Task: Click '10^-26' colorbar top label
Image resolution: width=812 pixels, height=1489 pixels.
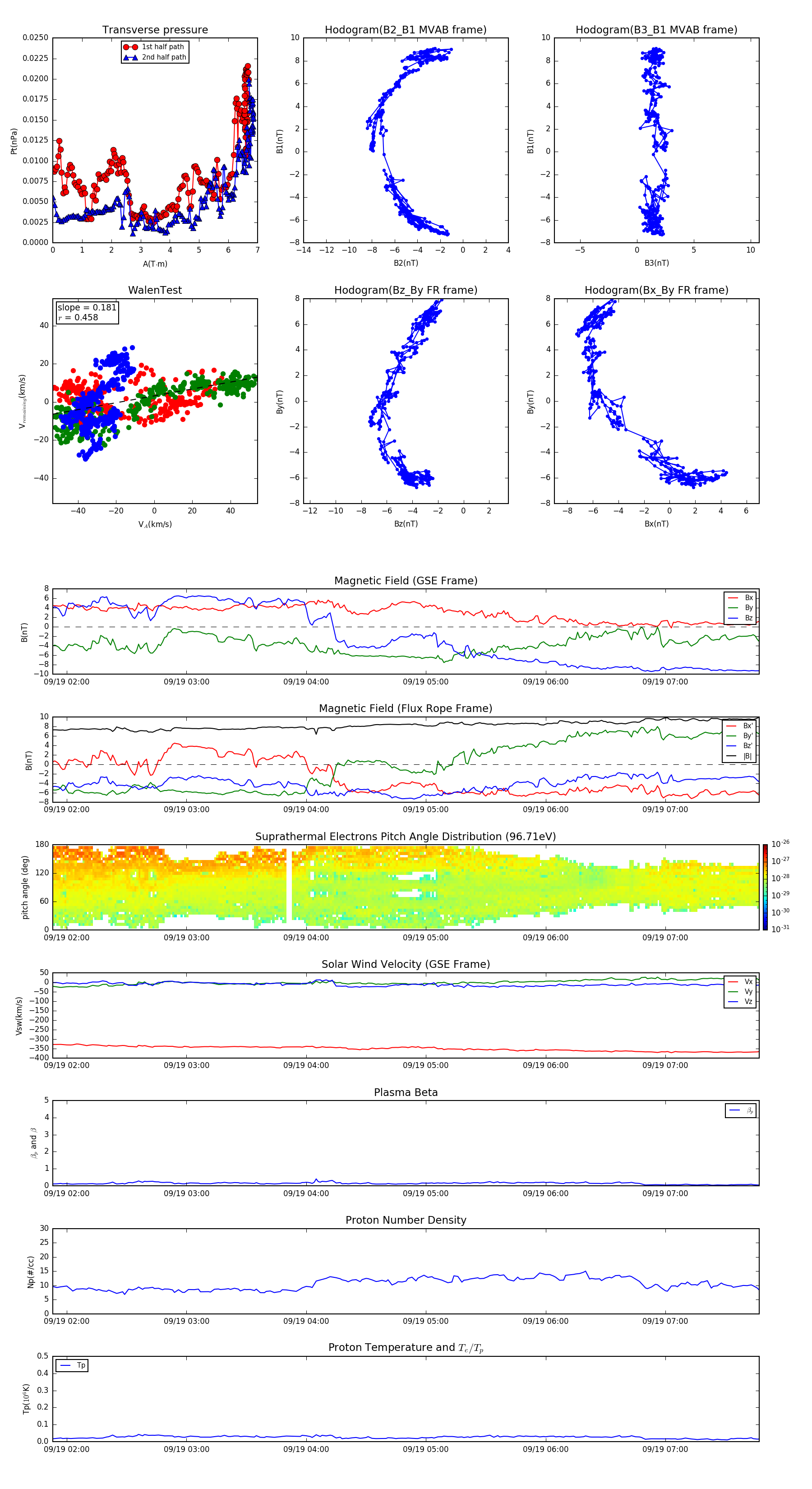Action: pos(780,844)
